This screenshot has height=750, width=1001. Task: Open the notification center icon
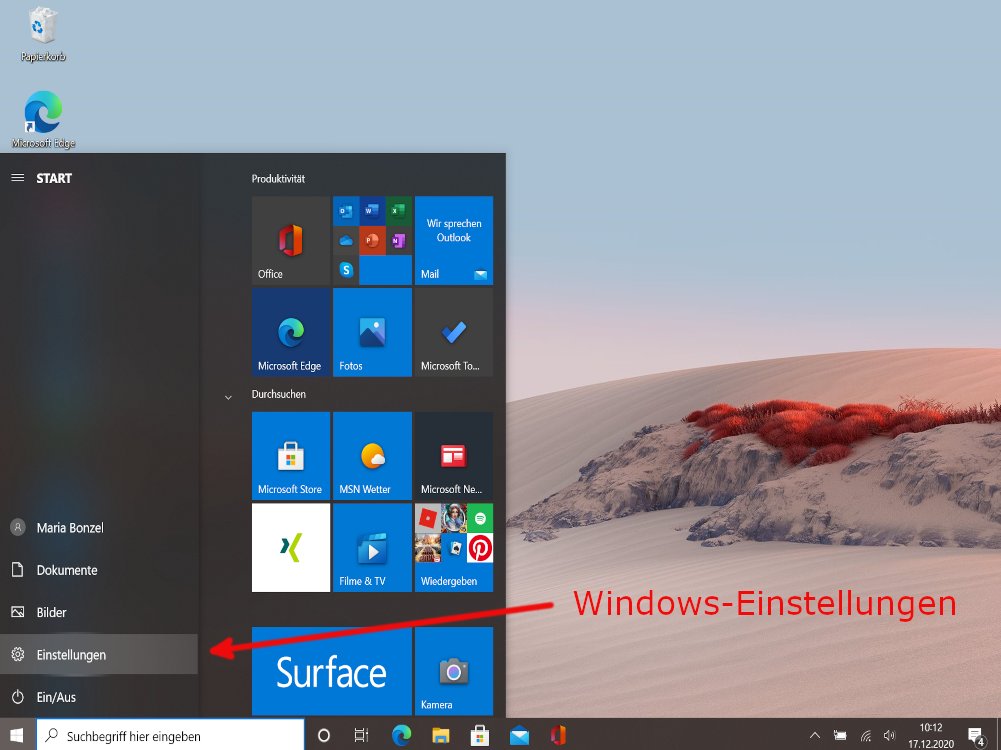point(976,736)
